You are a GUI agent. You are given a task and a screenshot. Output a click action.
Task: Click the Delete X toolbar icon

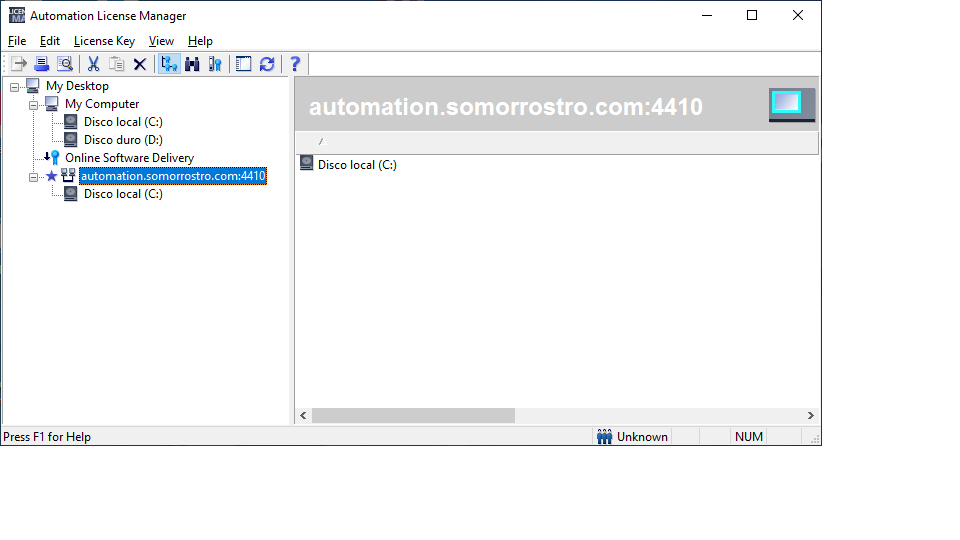click(x=140, y=64)
